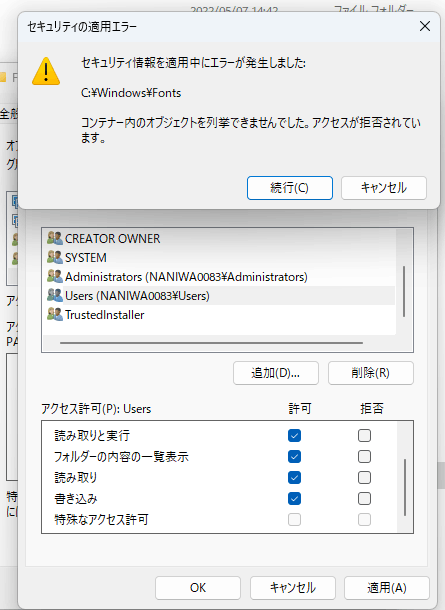445x610 pixels.
Task: Click the TrustedInstaller group icon
Action: (x=54, y=314)
